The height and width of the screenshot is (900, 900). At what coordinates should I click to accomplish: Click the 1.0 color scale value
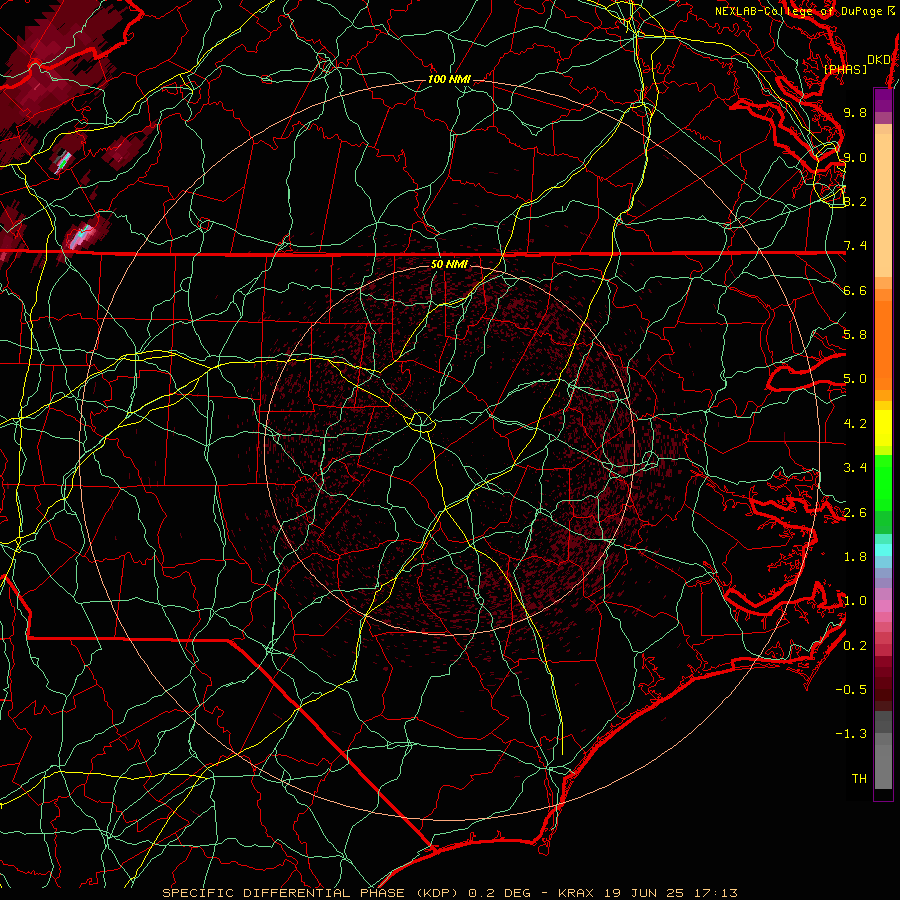click(855, 601)
